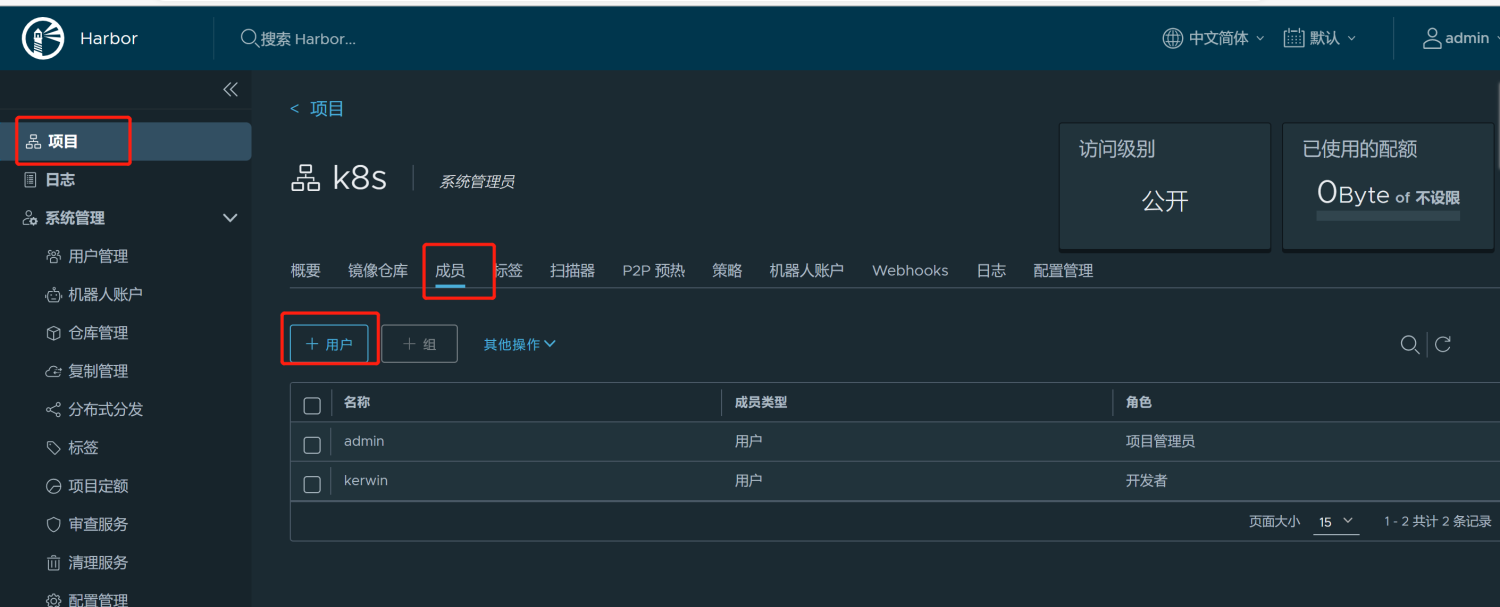This screenshot has height=607, width=1500.
Task: Open the 机器人账户 tab
Action: point(807,270)
